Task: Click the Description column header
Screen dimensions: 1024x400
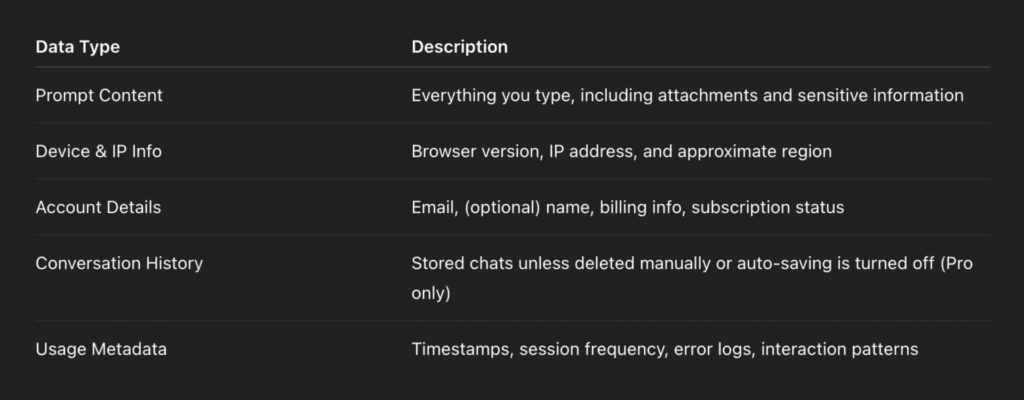Action: [459, 47]
